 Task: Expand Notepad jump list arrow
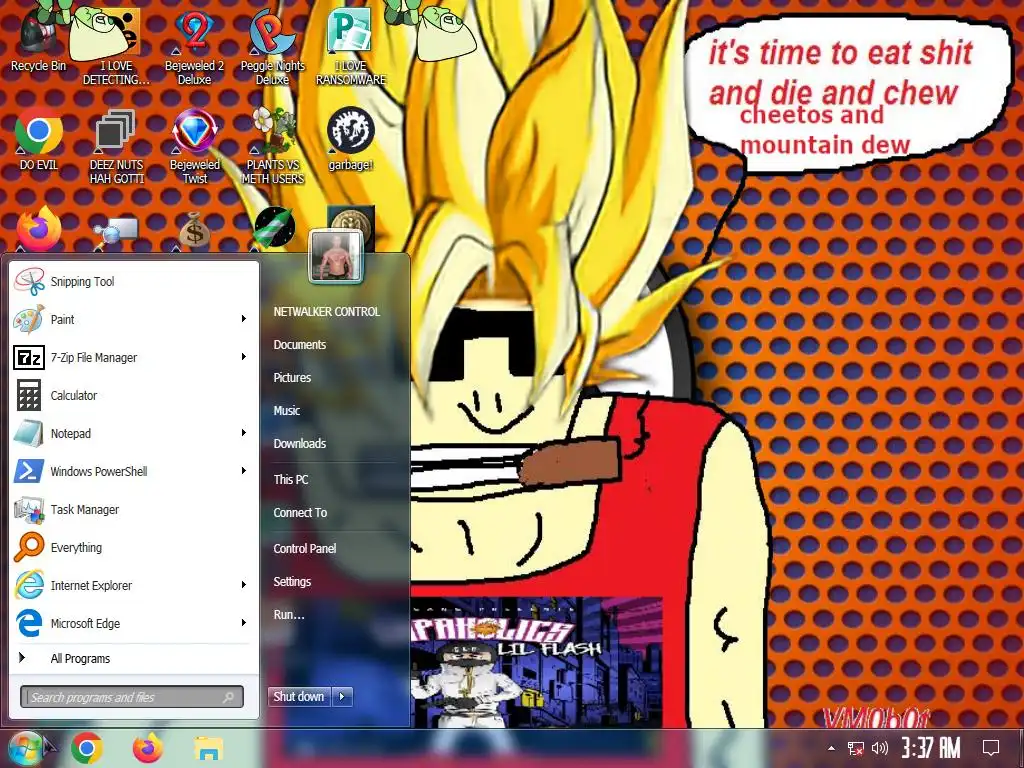244,432
